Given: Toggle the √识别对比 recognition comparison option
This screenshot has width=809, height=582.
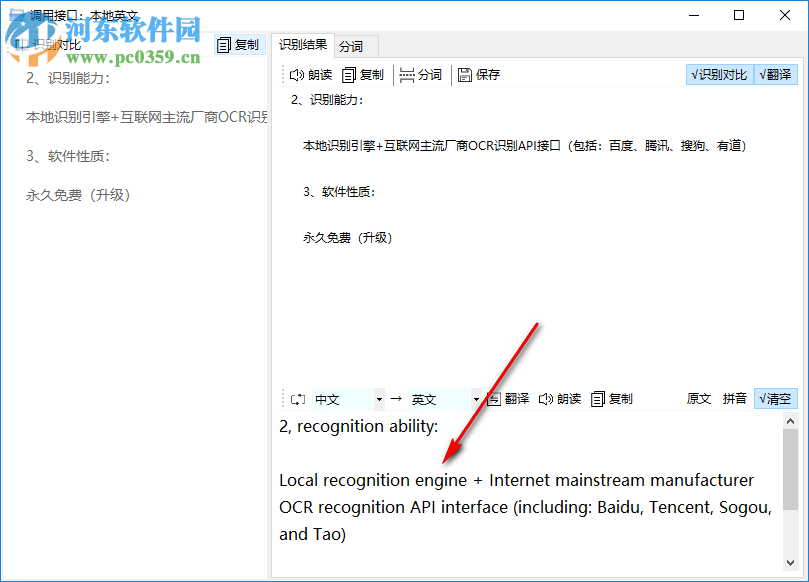Looking at the screenshot, I should (720, 74).
